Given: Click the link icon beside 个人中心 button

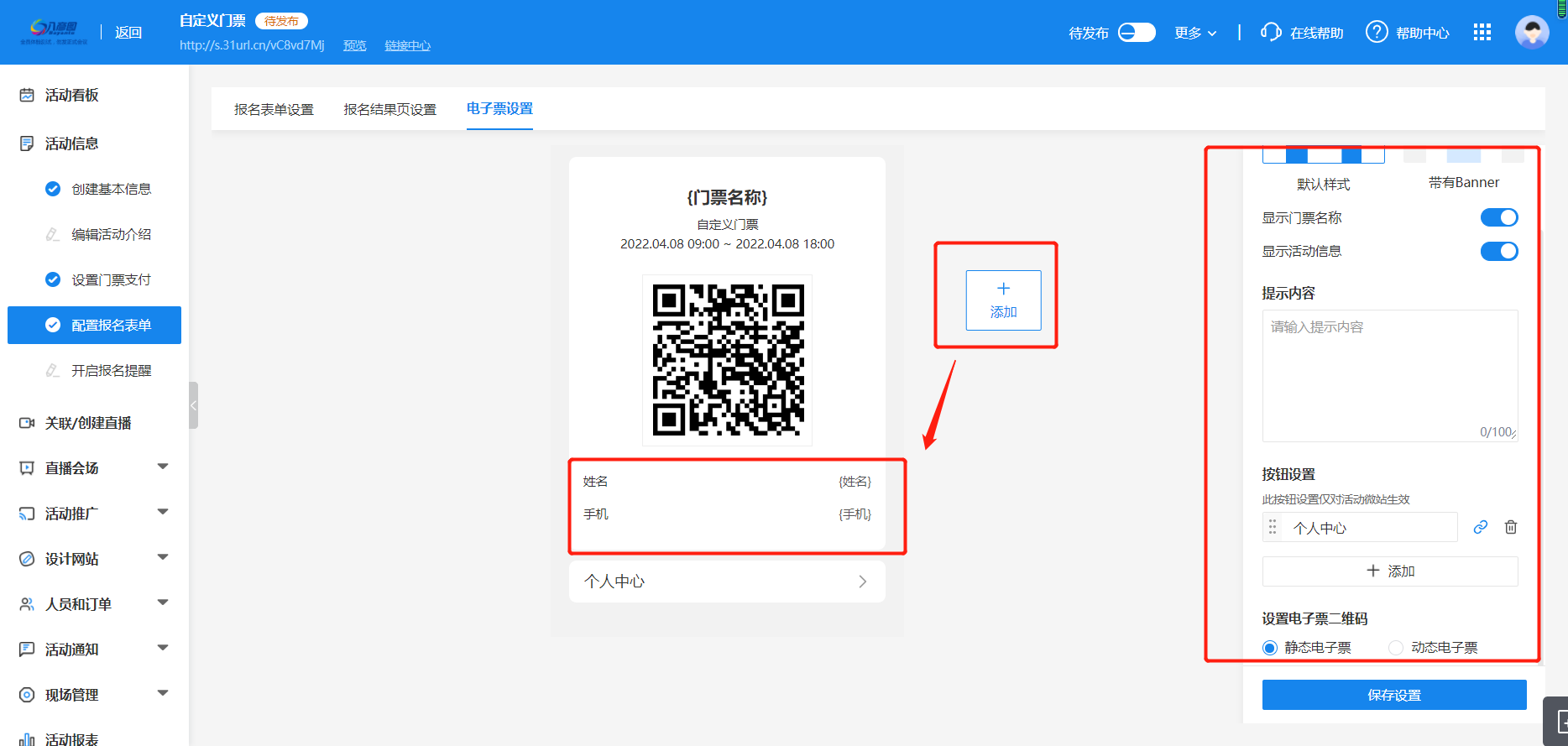Looking at the screenshot, I should [x=1481, y=527].
